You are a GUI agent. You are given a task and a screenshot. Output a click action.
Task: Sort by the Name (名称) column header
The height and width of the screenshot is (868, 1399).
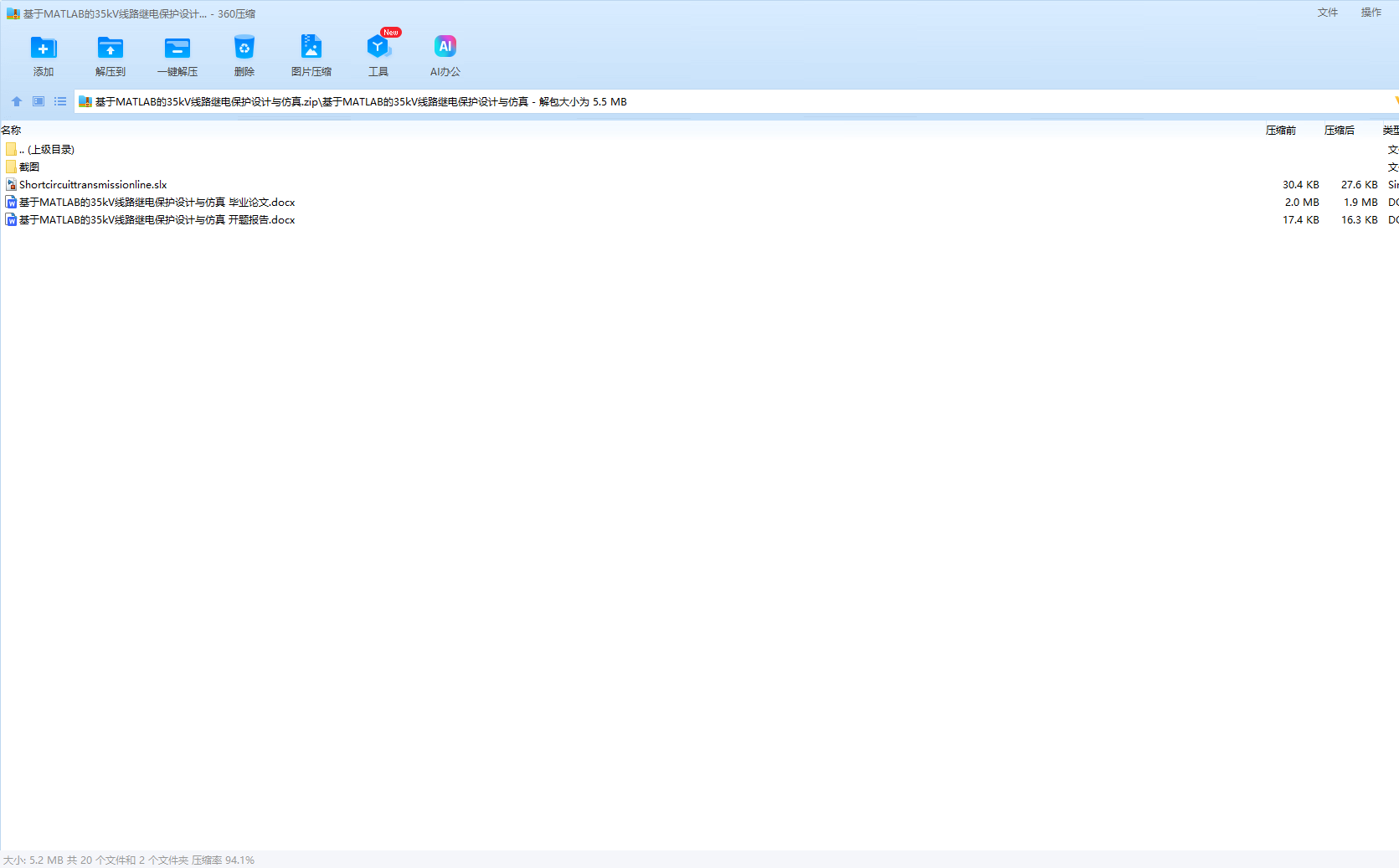pyautogui.click(x=12, y=131)
